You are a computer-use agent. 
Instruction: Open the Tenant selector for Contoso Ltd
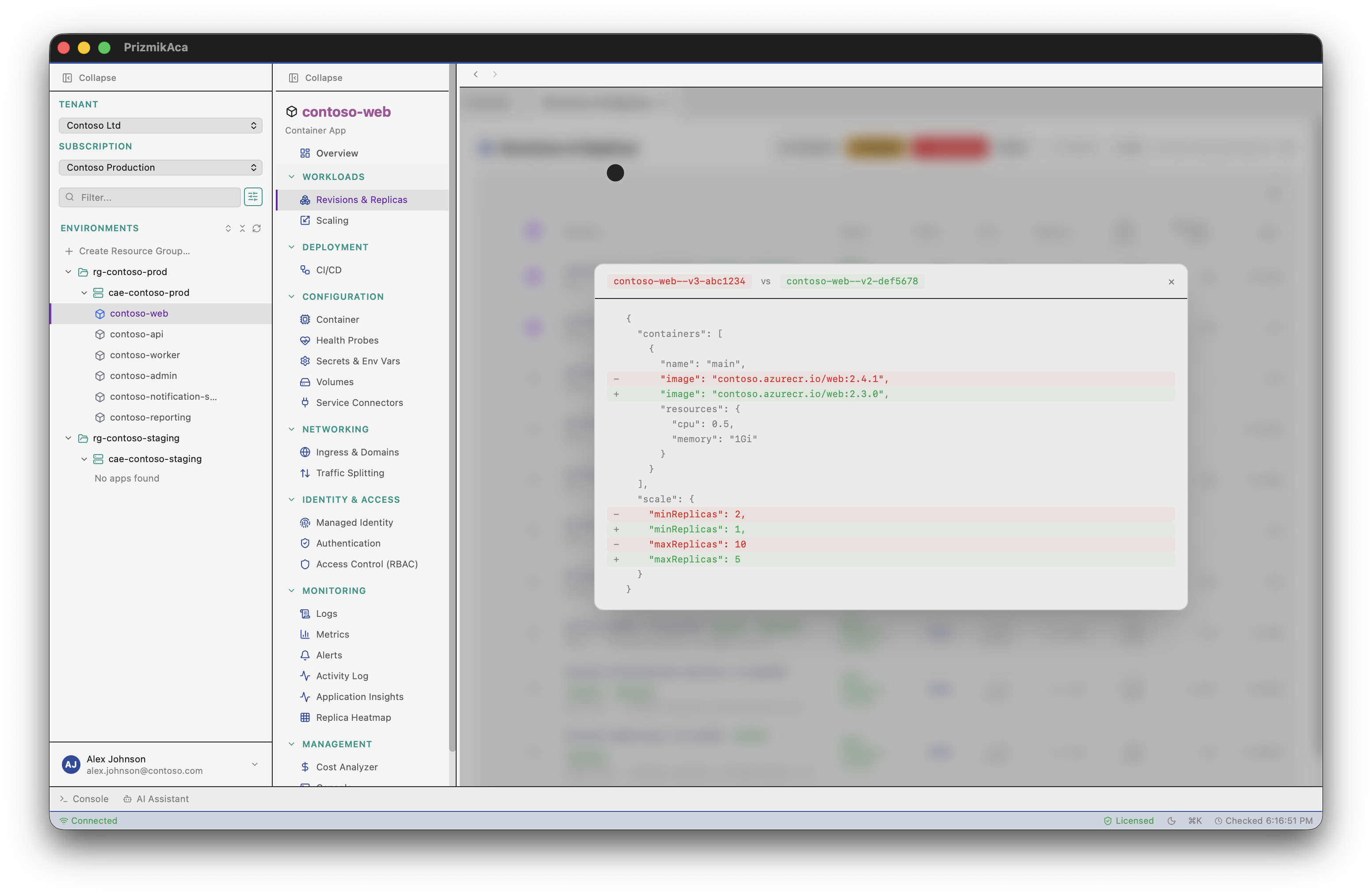(160, 125)
